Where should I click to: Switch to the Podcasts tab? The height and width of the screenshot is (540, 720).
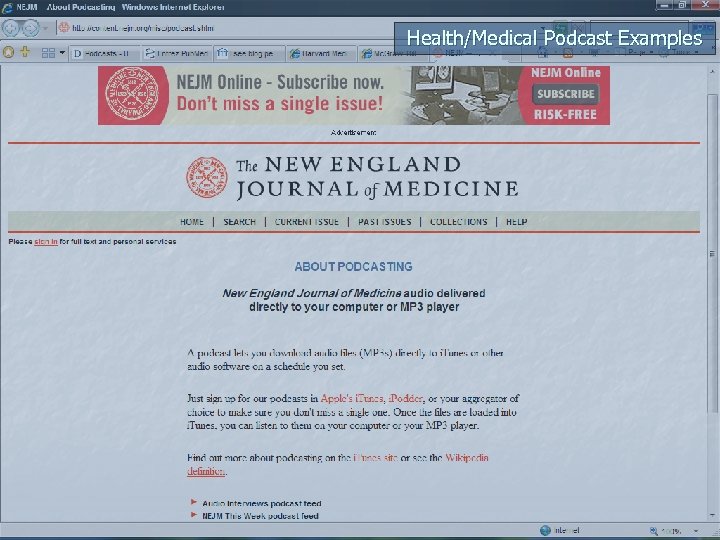click(105, 54)
